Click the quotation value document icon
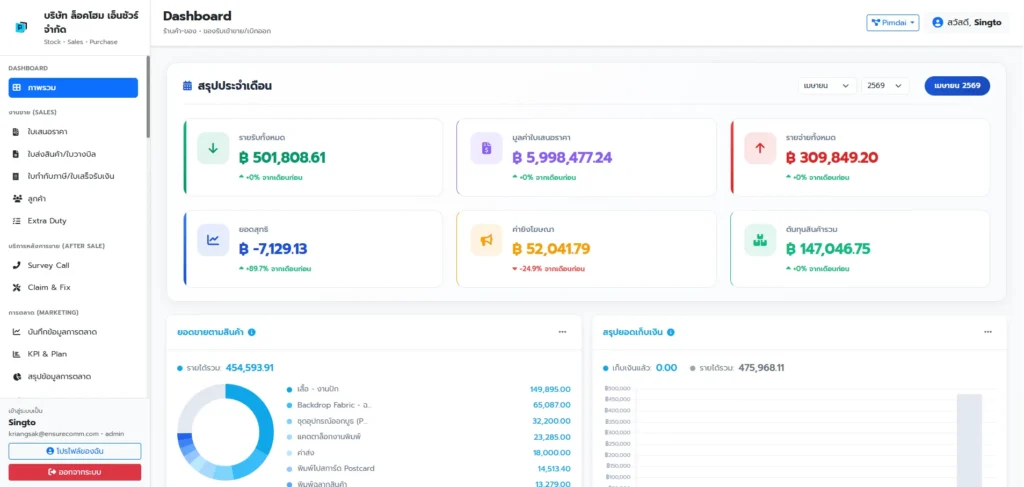 (x=487, y=148)
